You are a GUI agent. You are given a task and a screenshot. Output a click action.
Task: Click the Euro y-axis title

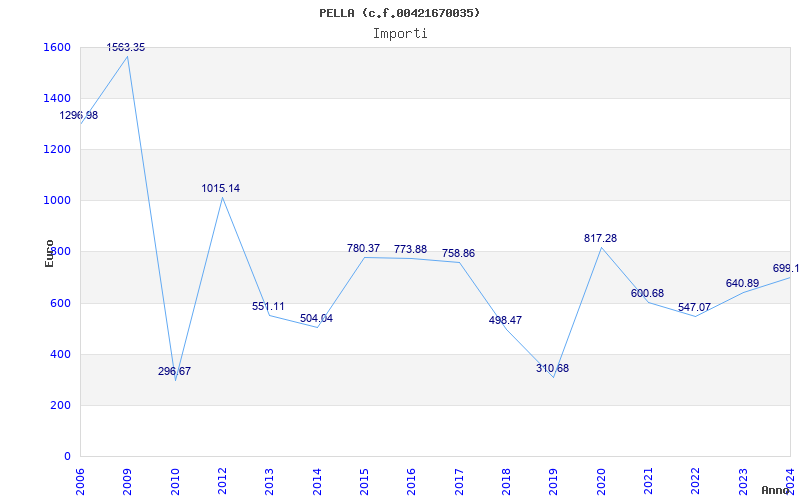49,253
